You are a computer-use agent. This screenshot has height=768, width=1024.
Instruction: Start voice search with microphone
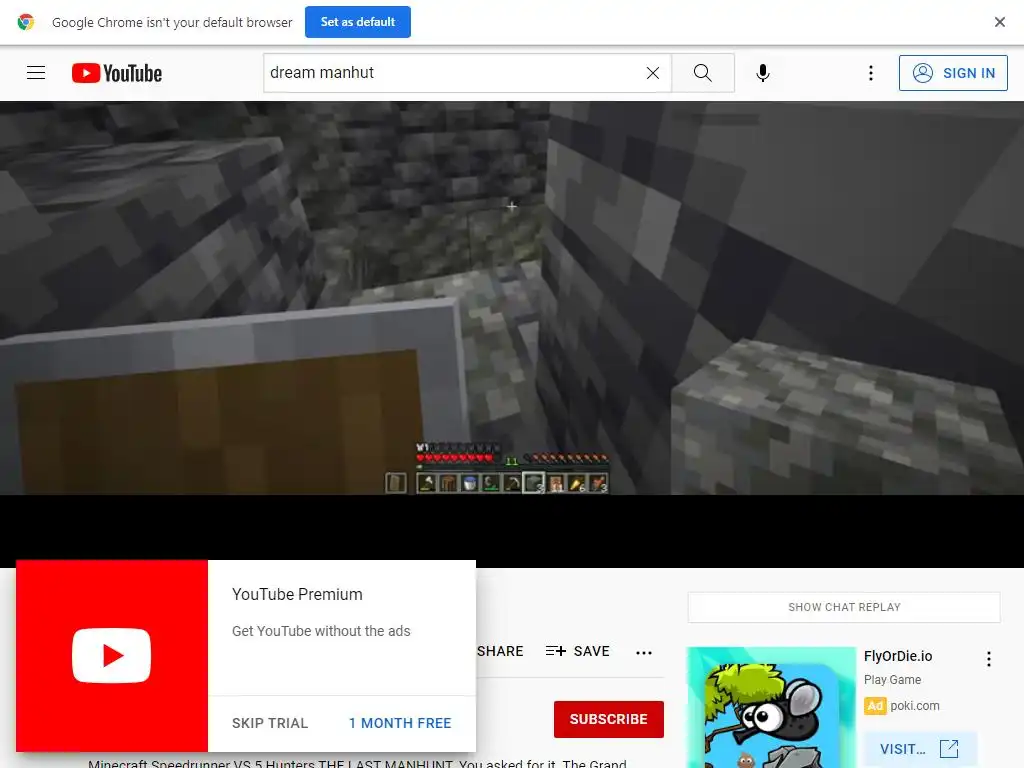[x=762, y=73]
